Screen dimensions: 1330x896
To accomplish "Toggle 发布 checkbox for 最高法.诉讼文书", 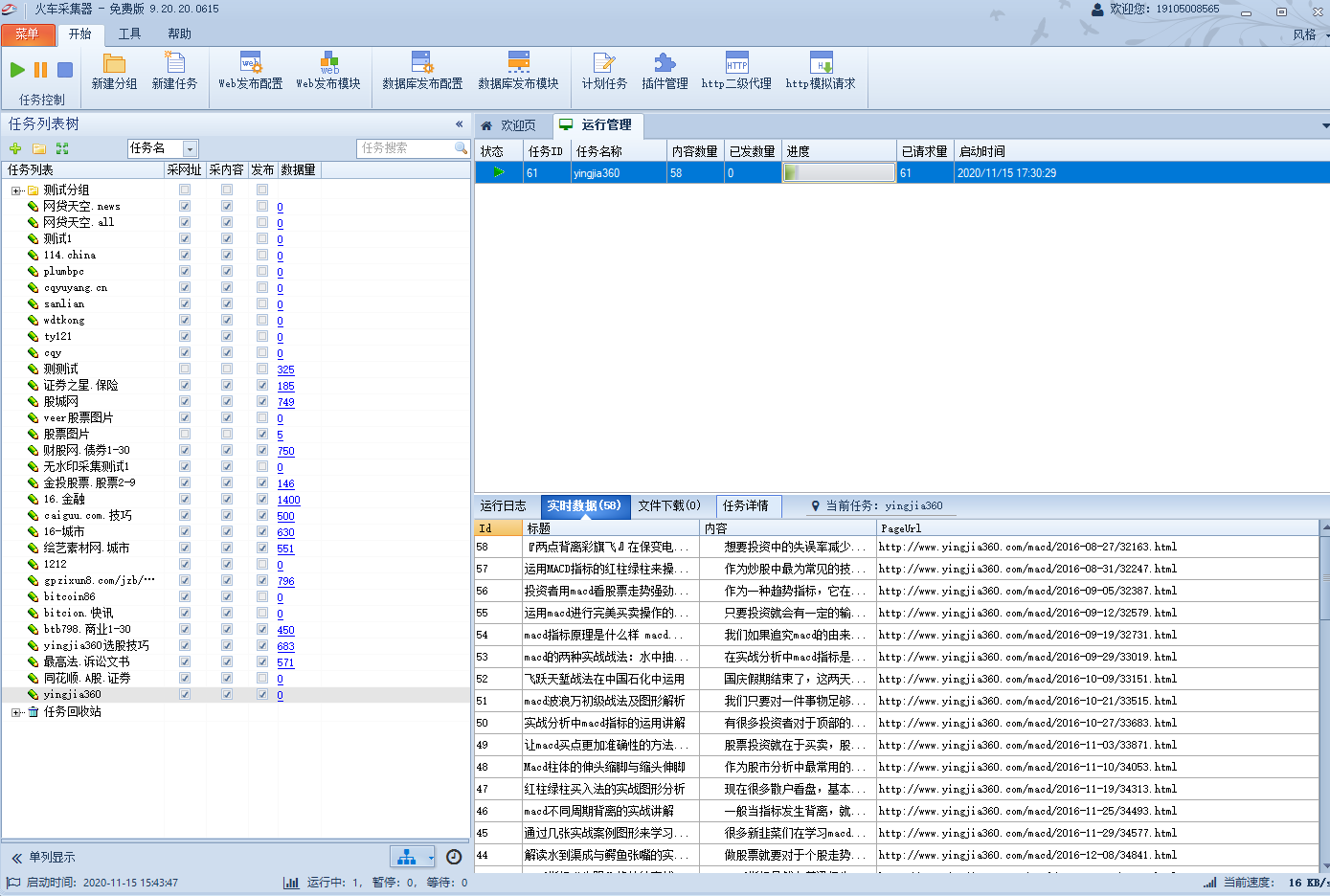I will [x=262, y=661].
